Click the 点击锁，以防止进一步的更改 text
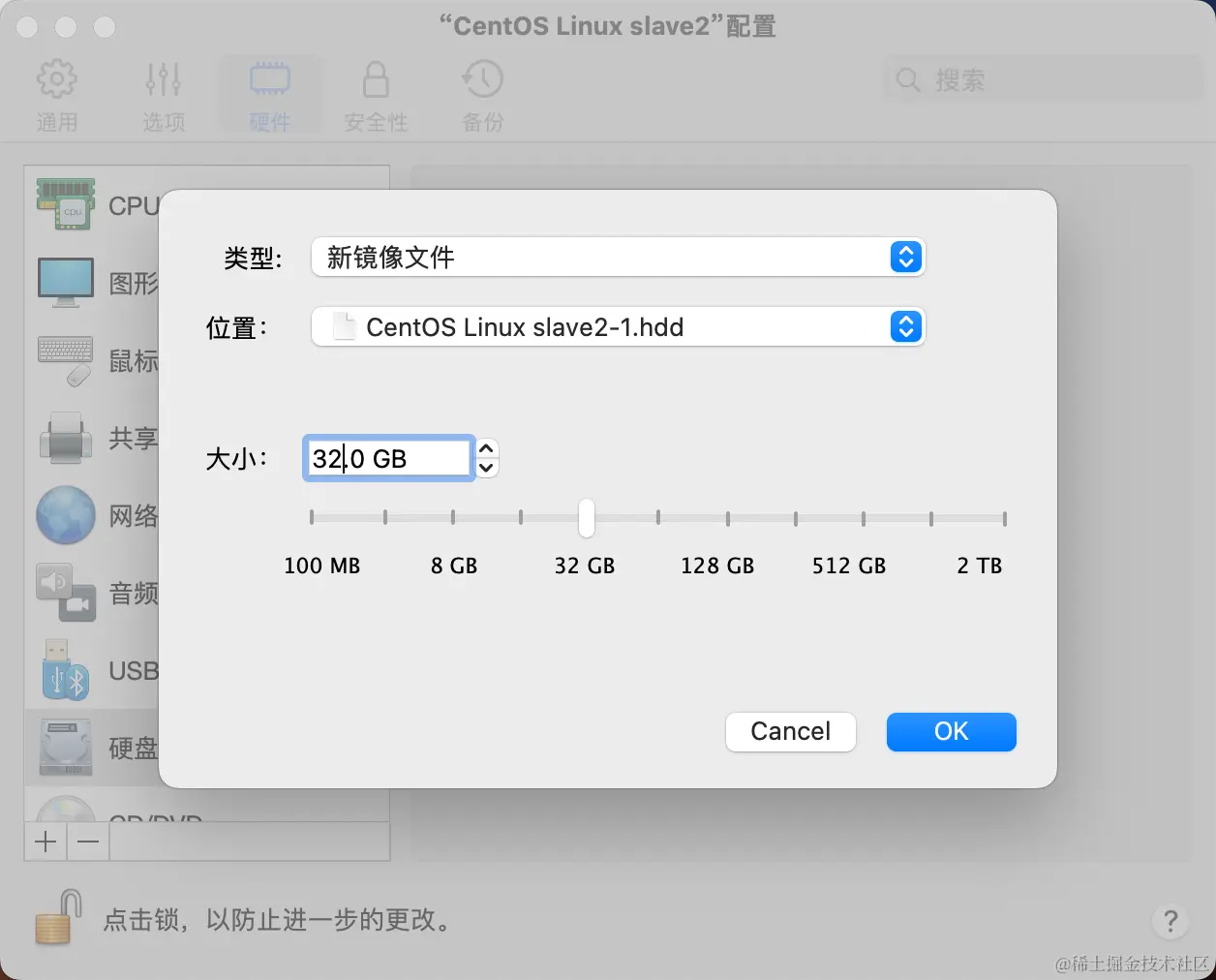Viewport: 1216px width, 980px height. click(x=278, y=919)
